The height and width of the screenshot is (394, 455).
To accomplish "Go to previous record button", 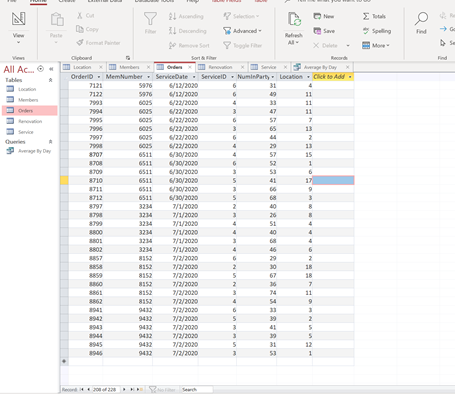I will point(88,389).
